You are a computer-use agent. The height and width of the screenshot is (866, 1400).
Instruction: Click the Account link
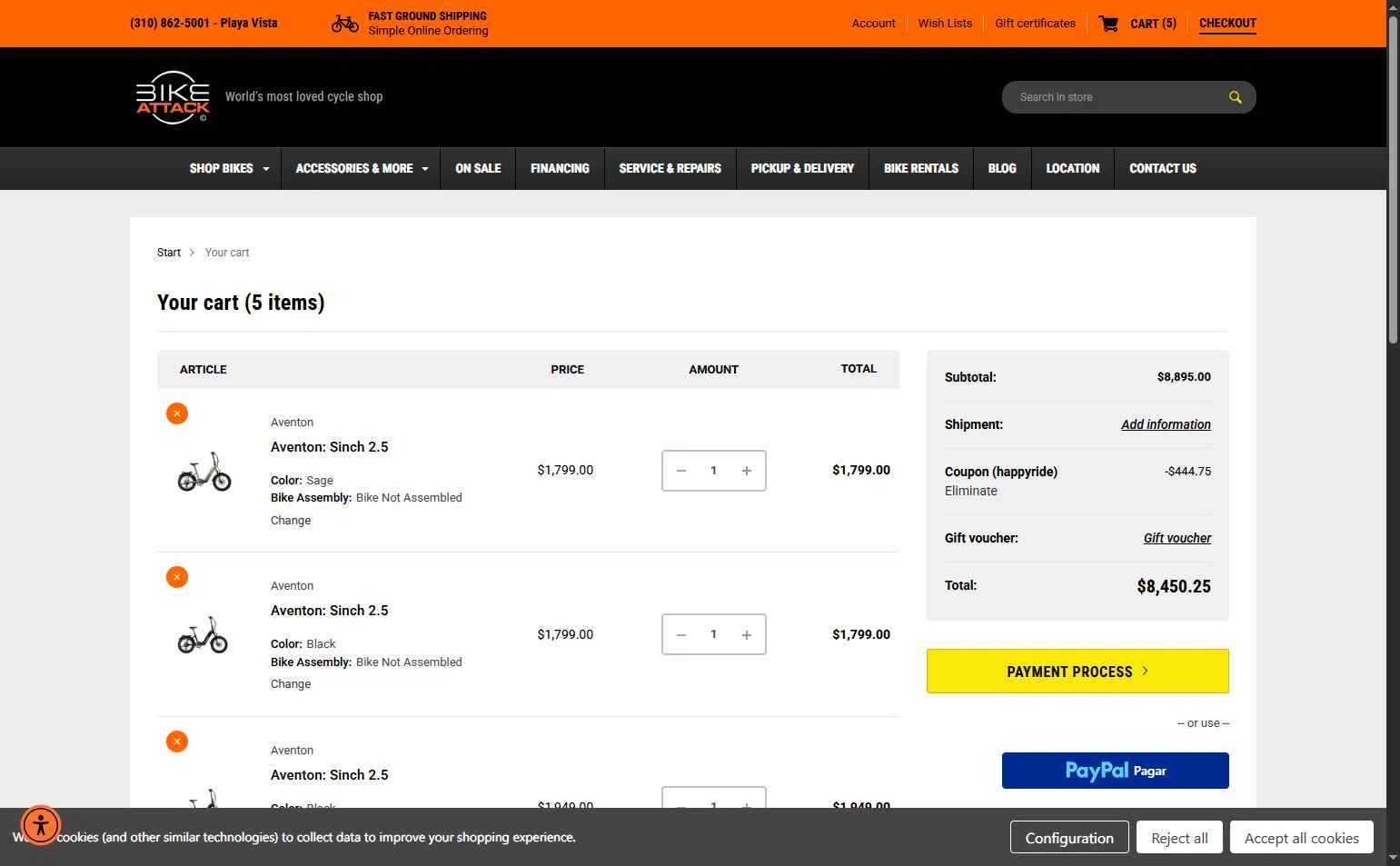873,24
